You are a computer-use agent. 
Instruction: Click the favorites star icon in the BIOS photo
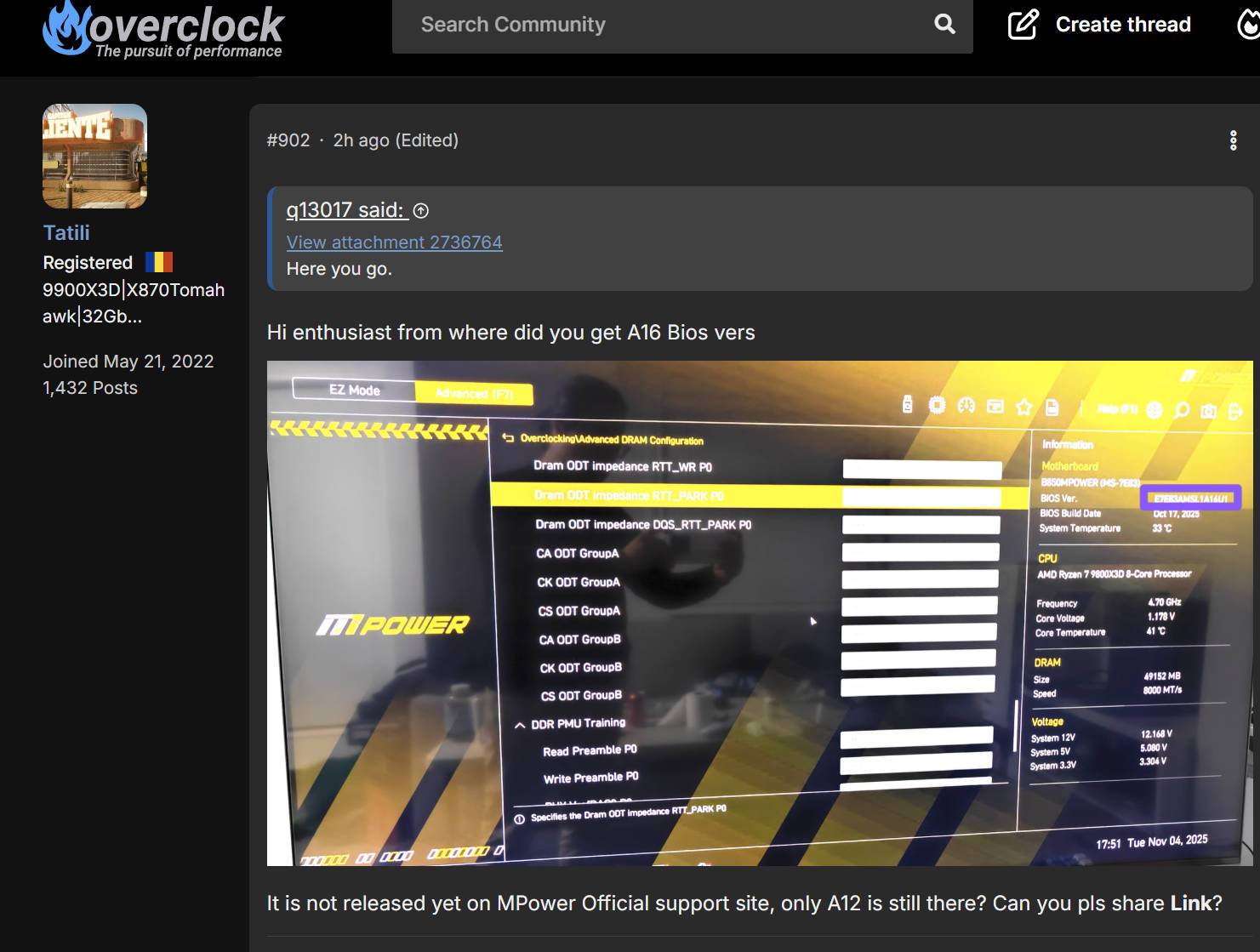pos(1023,408)
